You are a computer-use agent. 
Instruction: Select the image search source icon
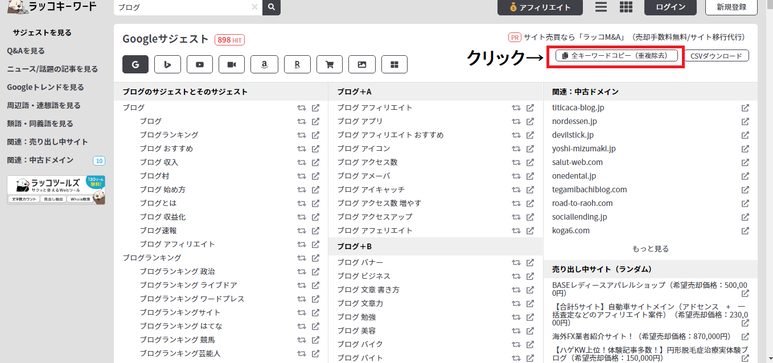[x=362, y=65]
